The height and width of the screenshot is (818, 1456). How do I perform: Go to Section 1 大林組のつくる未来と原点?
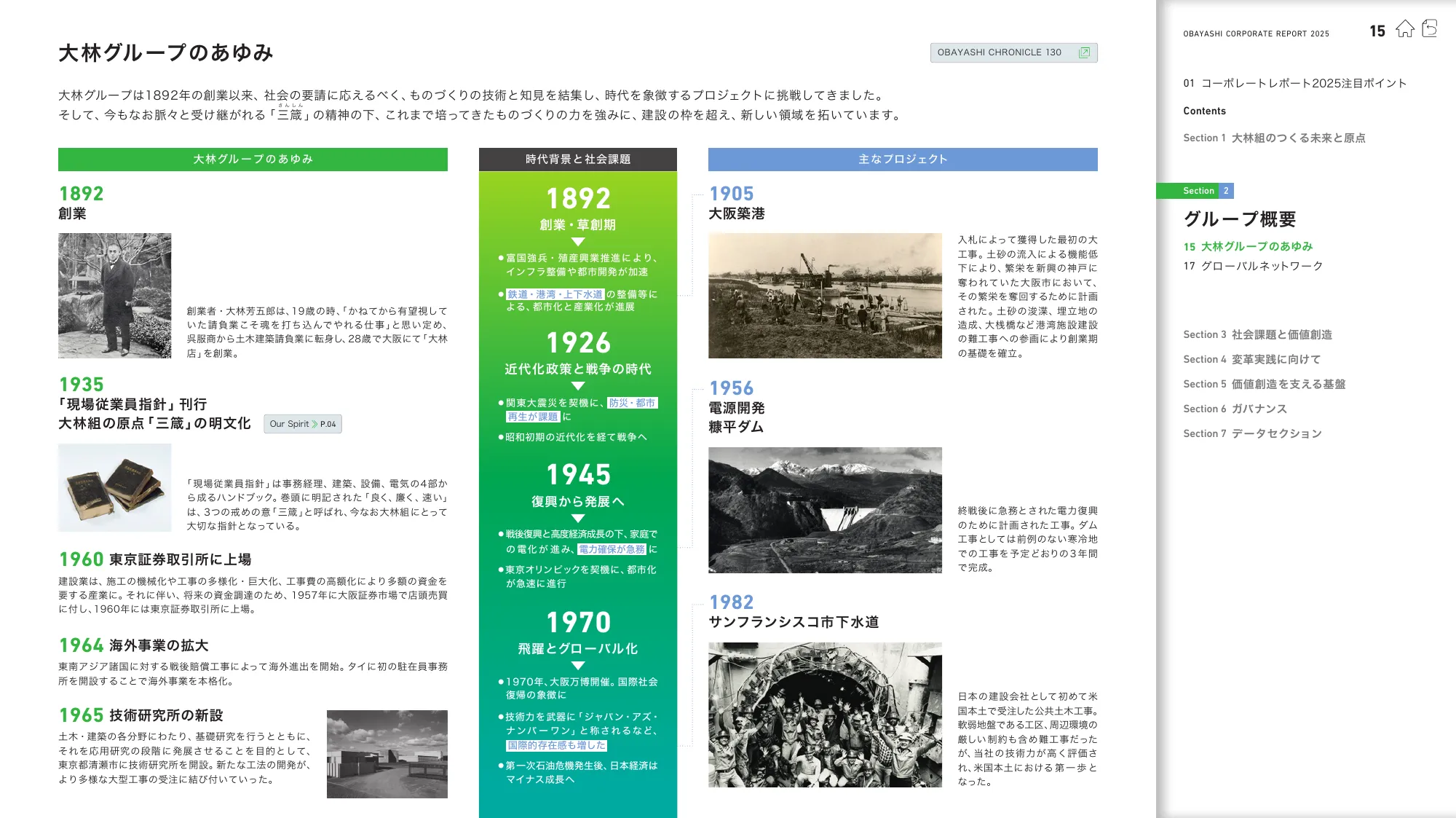click(1274, 138)
